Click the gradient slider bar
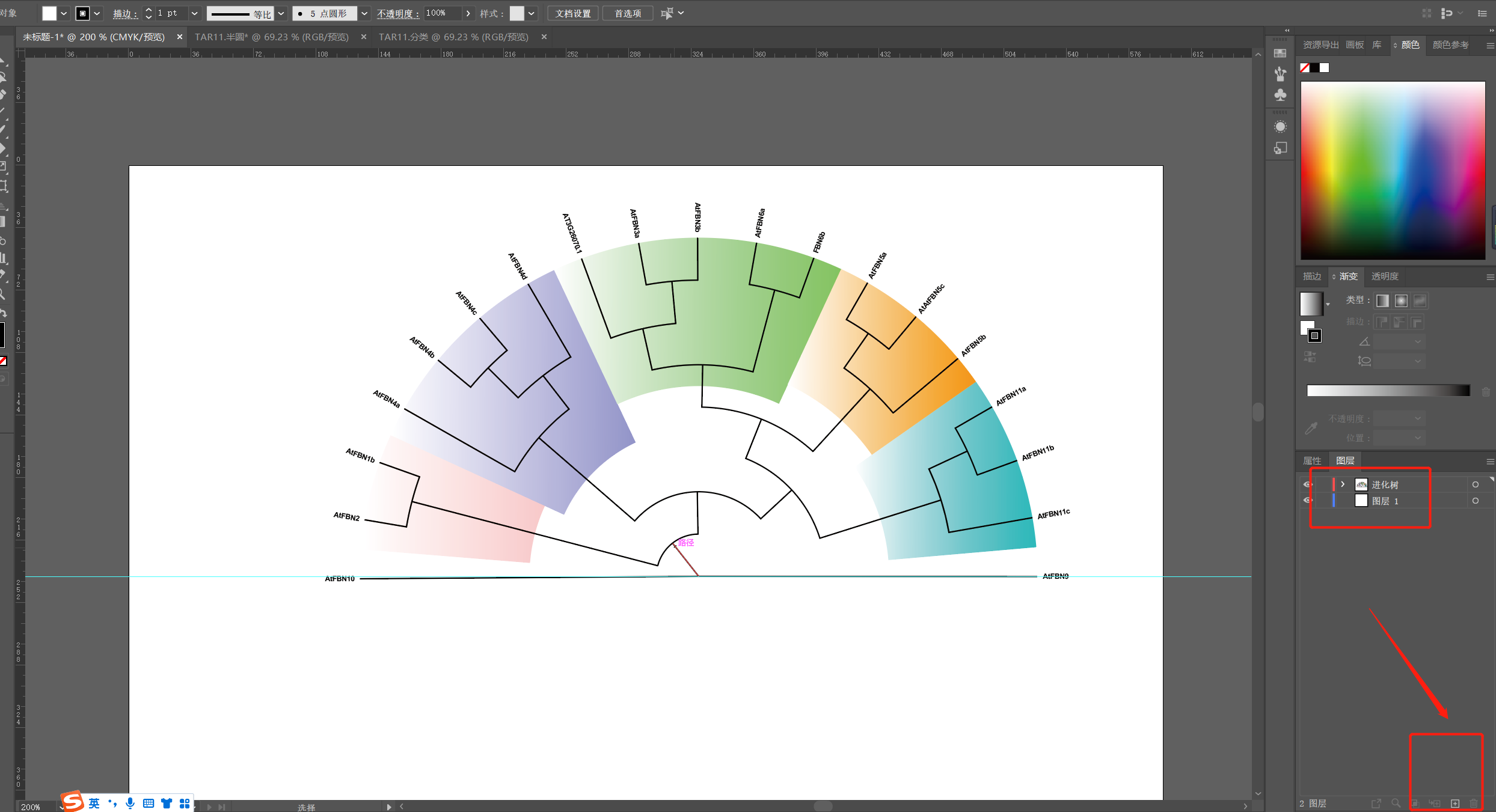 tap(1388, 391)
